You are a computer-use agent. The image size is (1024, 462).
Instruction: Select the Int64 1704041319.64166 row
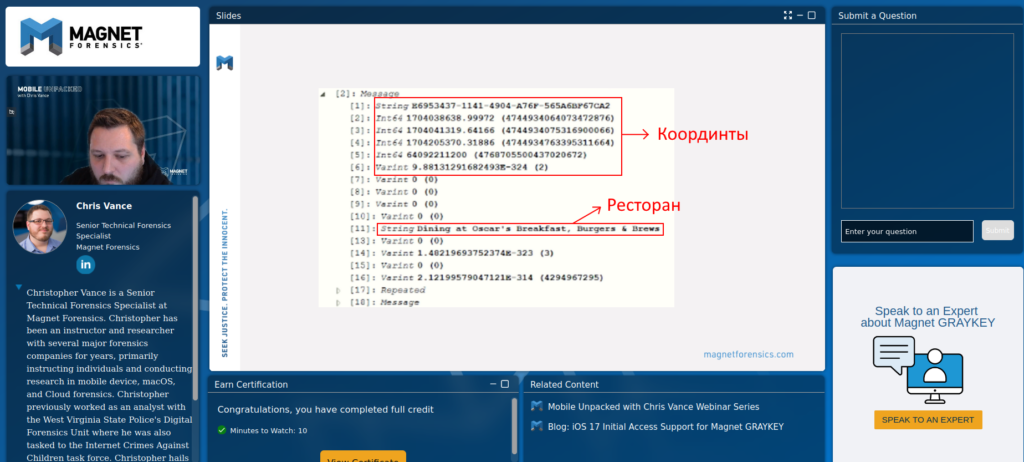click(x=481, y=130)
